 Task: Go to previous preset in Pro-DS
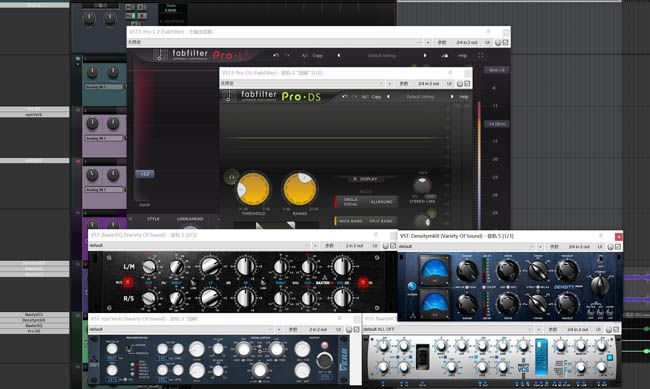(388, 96)
